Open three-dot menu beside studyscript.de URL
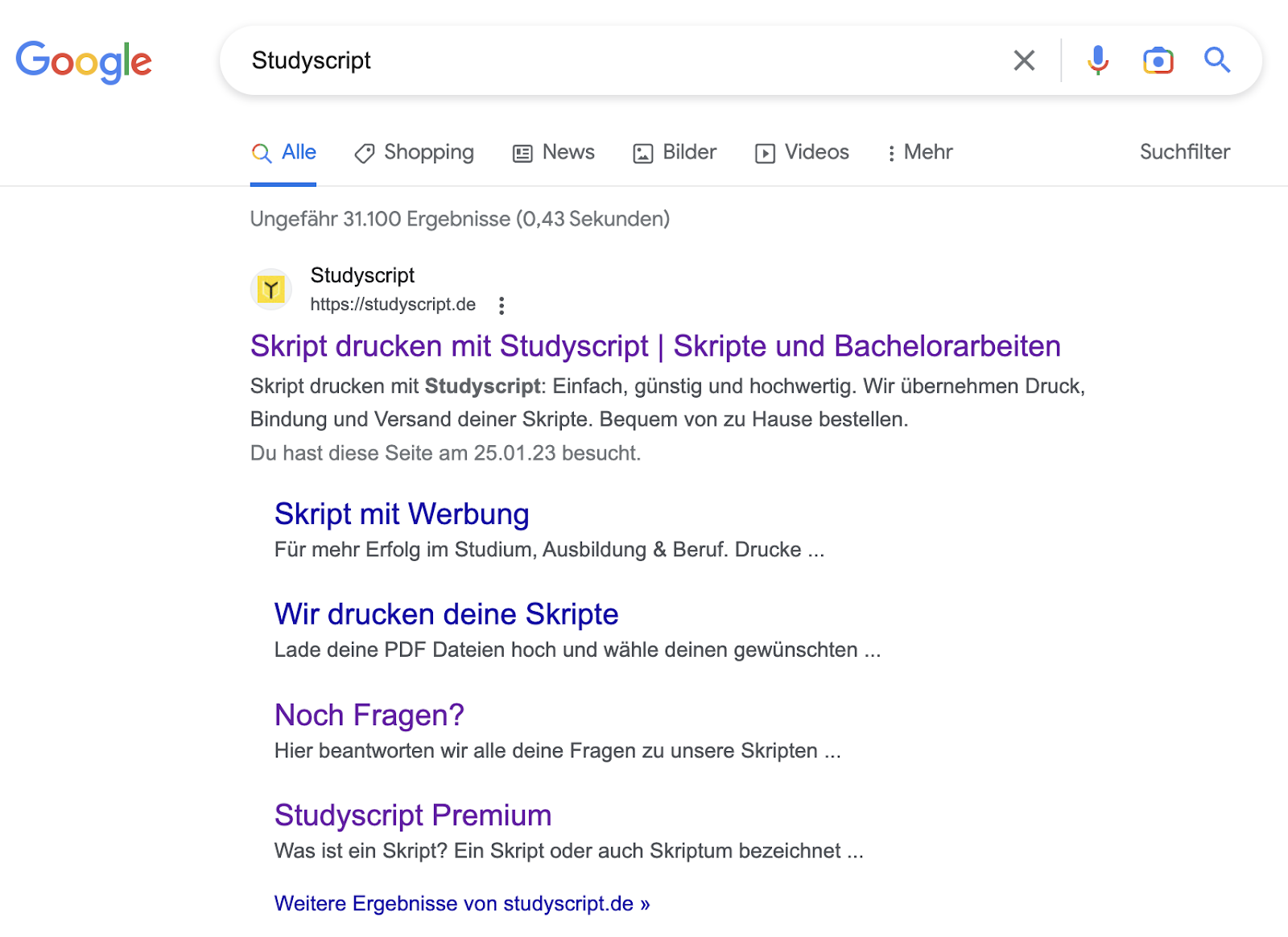Image resolution: width=1288 pixels, height=937 pixels. click(502, 305)
